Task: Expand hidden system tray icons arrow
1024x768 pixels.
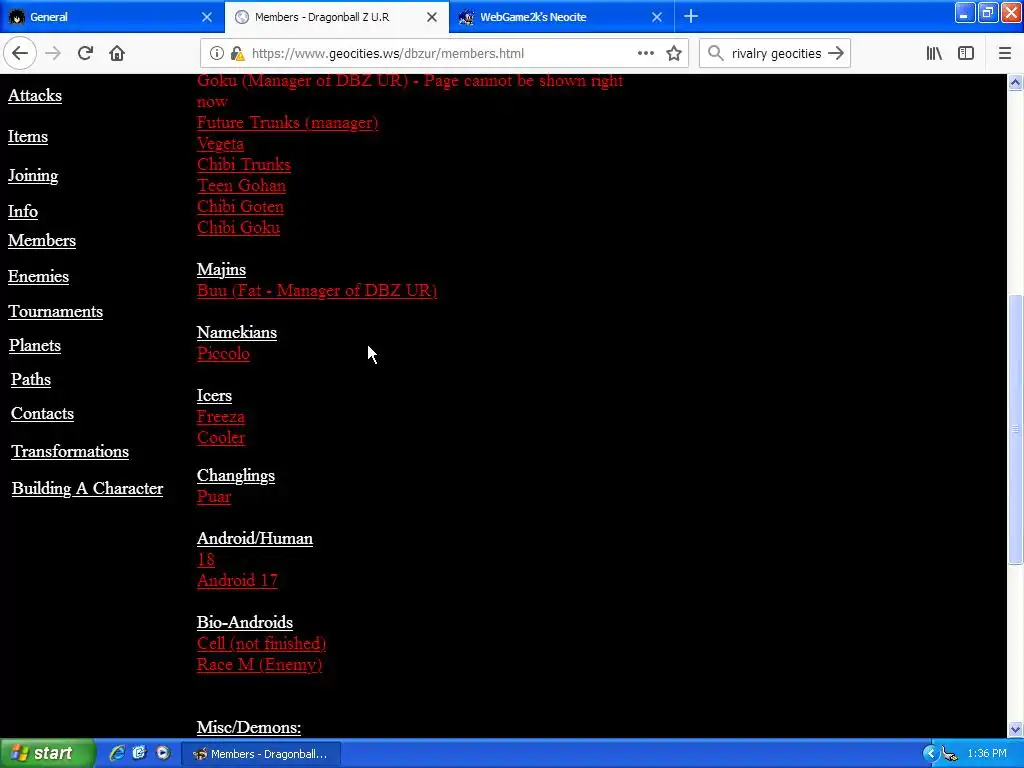Action: tap(930, 754)
